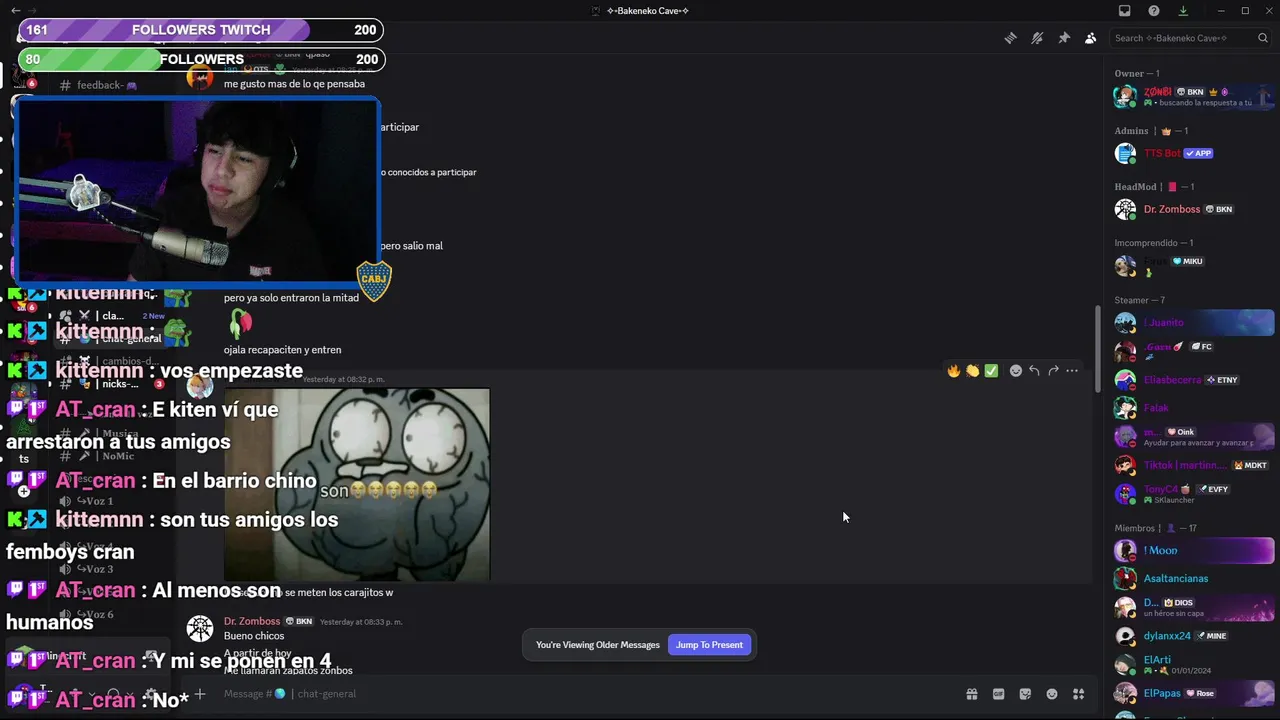Viewport: 1280px width, 720px height.
Task: Click the back navigation arrow in title bar
Action: [16, 10]
